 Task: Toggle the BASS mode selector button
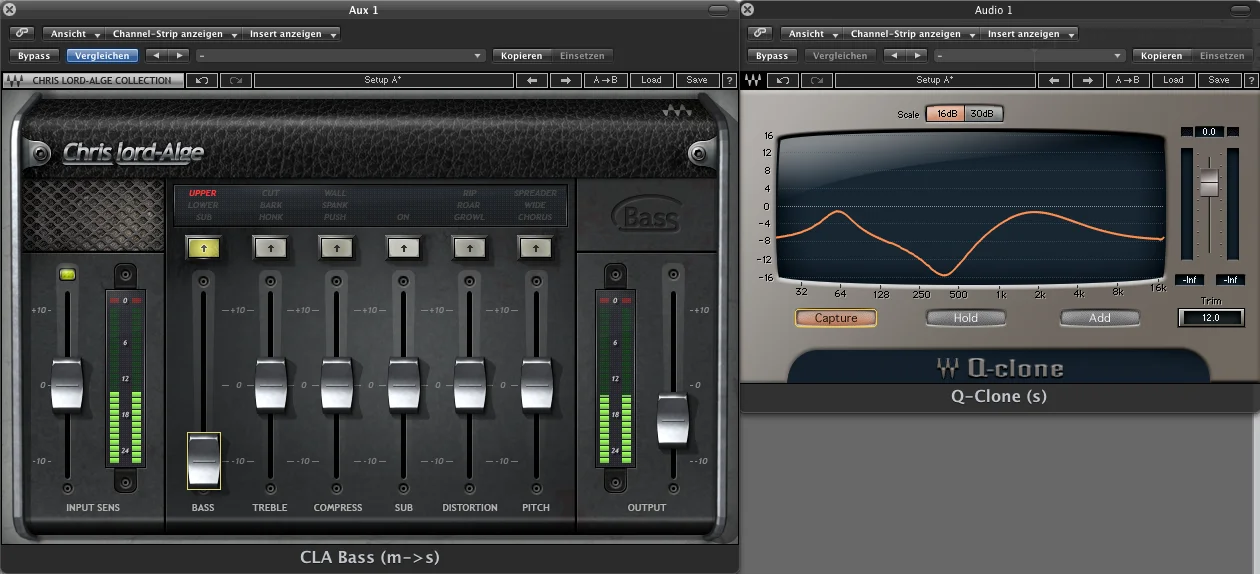click(x=202, y=246)
